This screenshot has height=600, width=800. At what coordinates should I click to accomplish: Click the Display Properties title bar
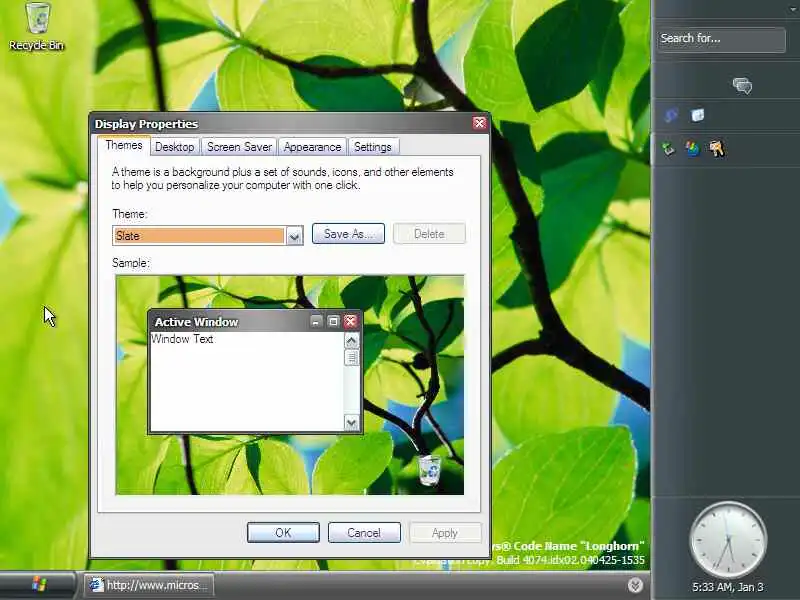click(x=290, y=123)
